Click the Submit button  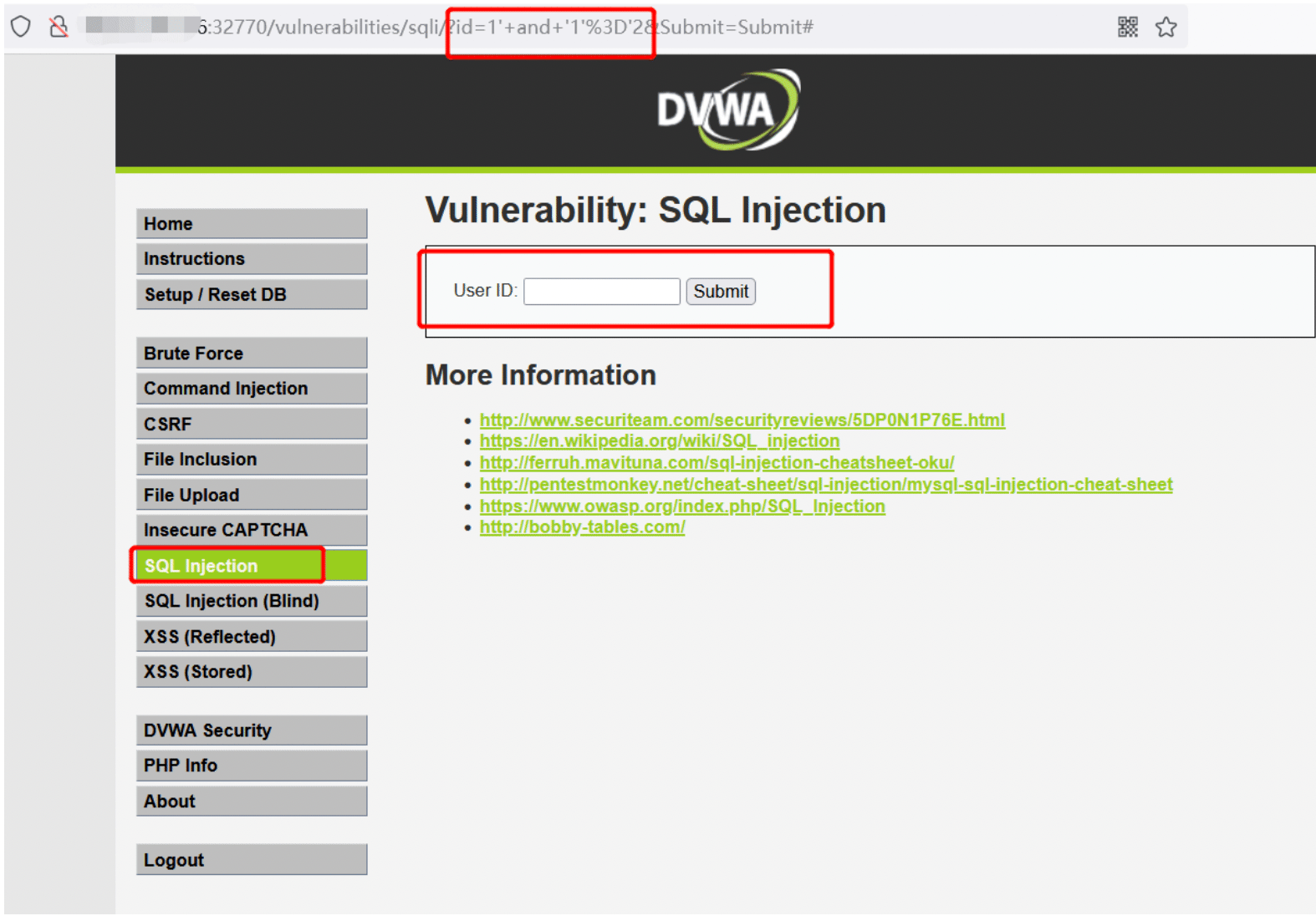pos(721,291)
